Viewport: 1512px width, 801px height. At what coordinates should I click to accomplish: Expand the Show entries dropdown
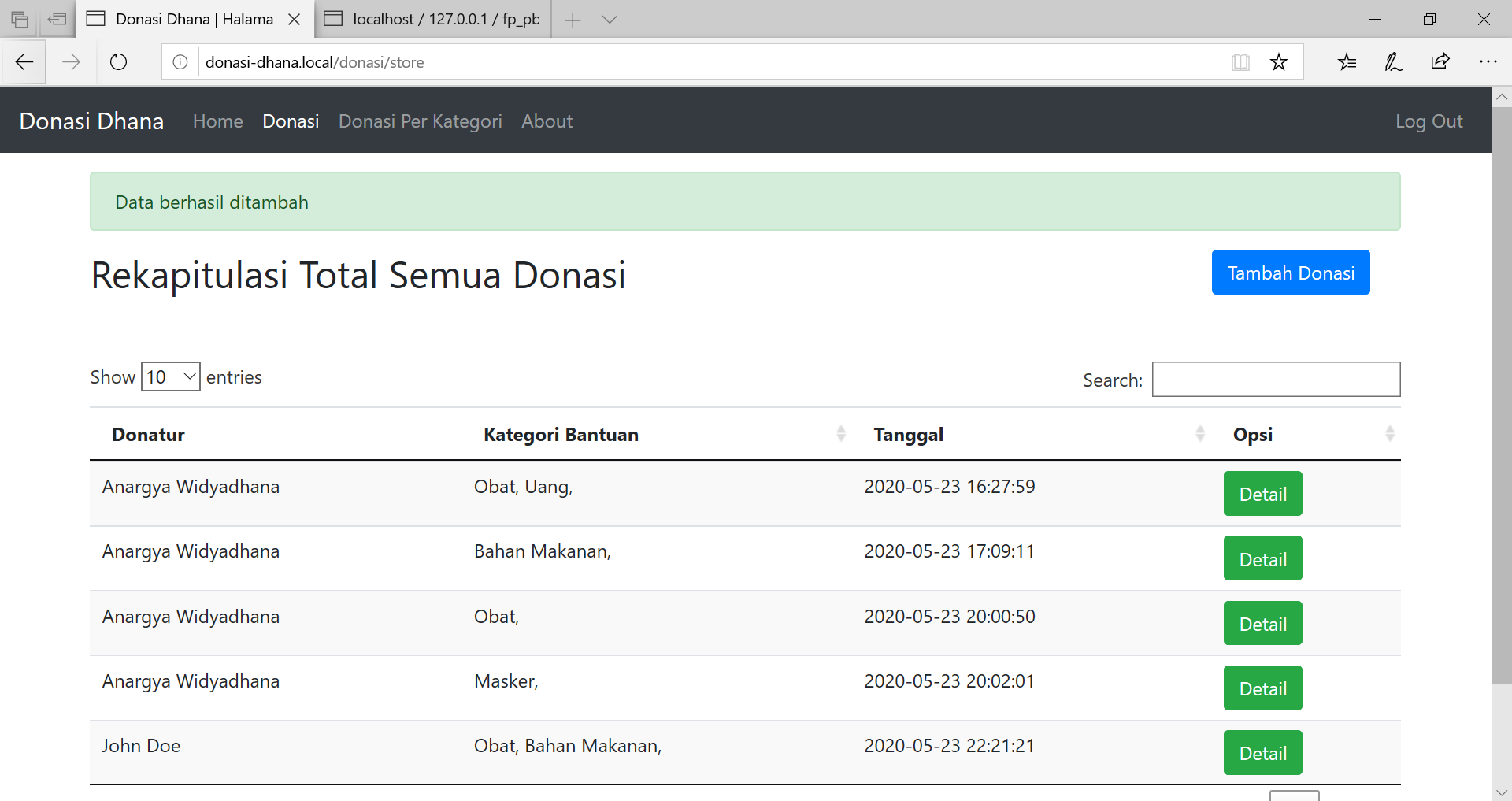click(171, 376)
